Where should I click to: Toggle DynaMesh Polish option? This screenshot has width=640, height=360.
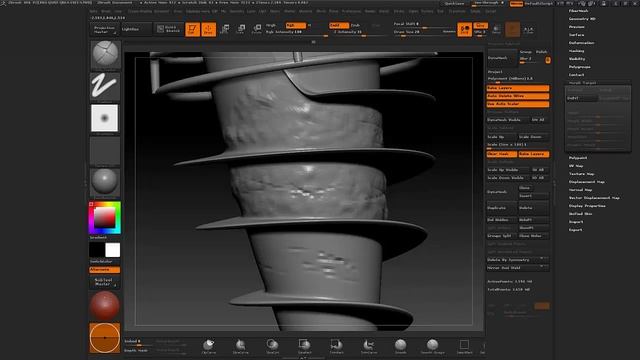pyautogui.click(x=541, y=52)
